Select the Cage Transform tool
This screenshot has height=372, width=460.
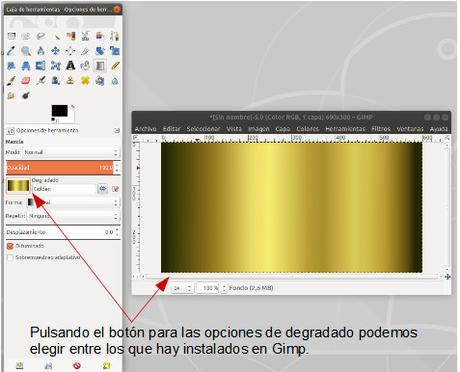(56, 66)
